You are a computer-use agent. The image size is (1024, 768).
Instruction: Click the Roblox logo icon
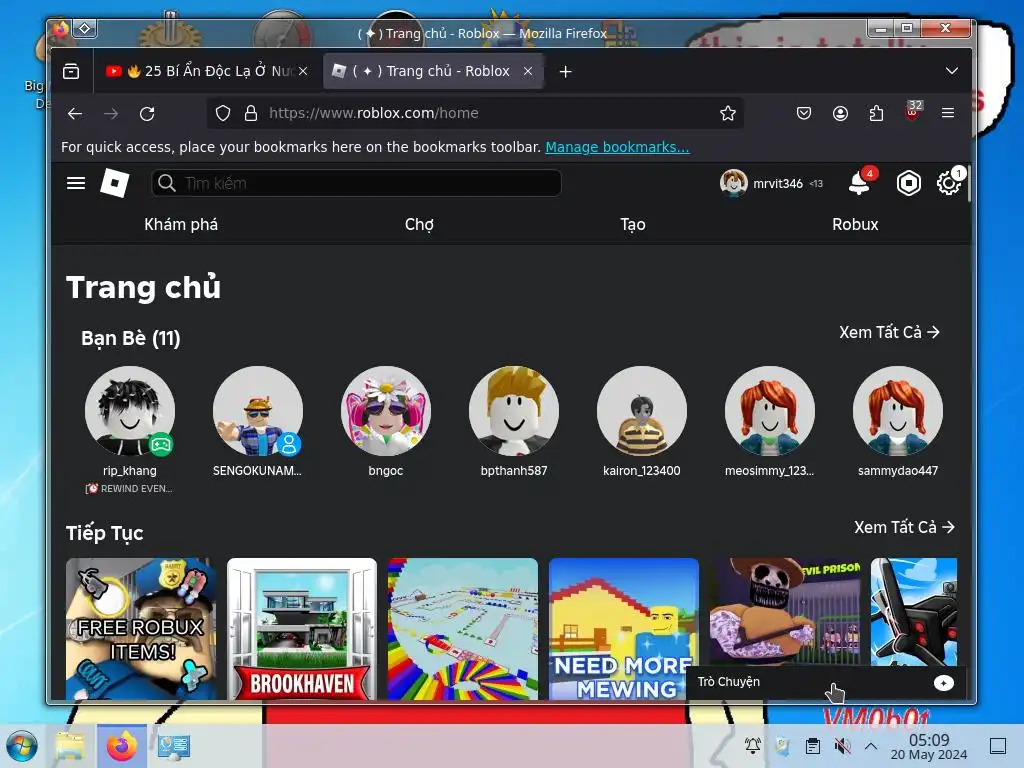114,183
